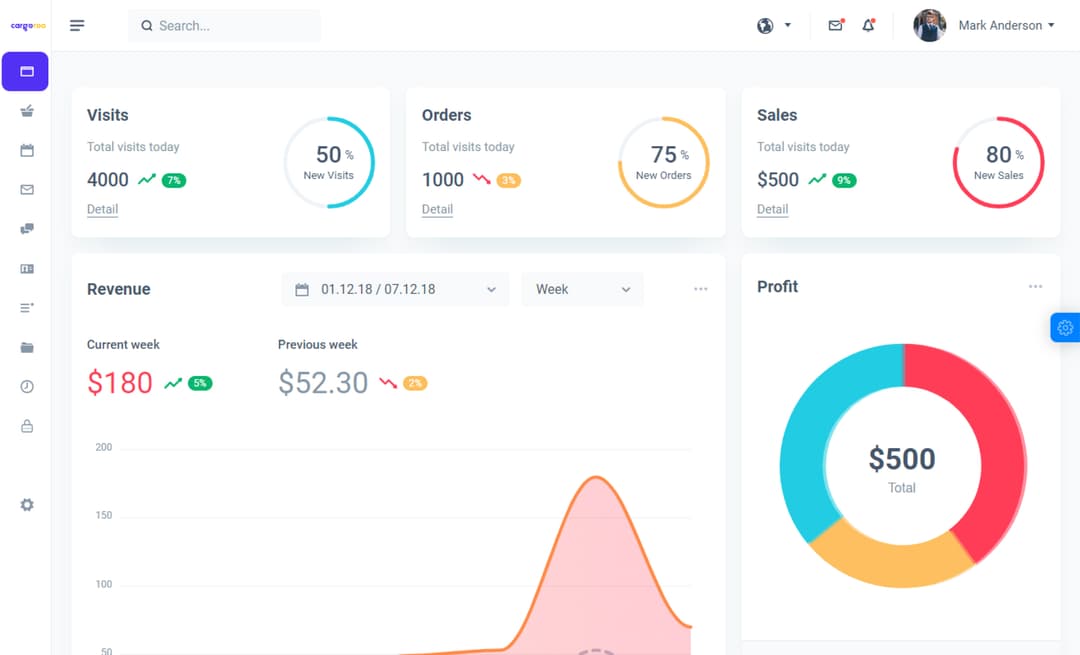The width and height of the screenshot is (1080, 655).
Task: Open the Mail icon in the sidebar
Action: (25, 189)
